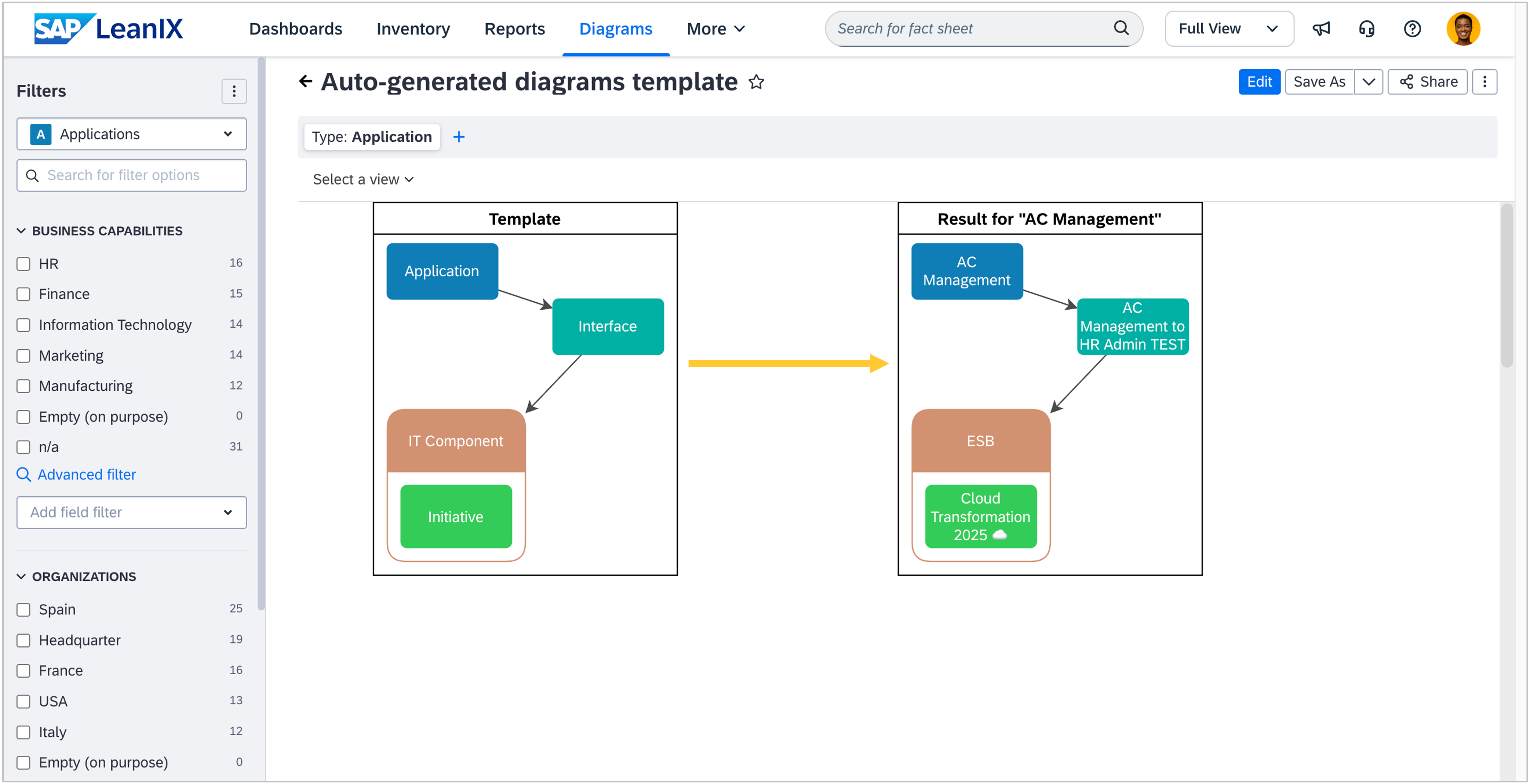This screenshot has width=1530, height=784.
Task: Open the More navigation menu
Action: pos(715,28)
